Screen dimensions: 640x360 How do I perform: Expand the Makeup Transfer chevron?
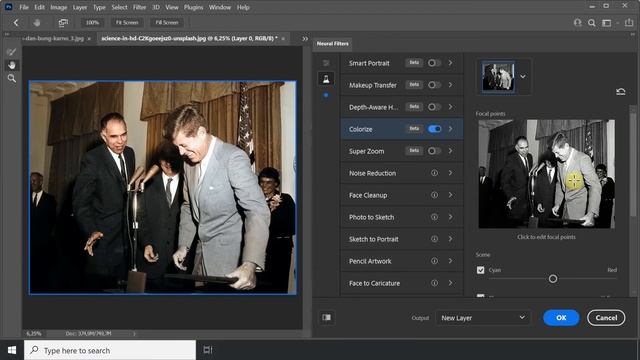[451, 85]
